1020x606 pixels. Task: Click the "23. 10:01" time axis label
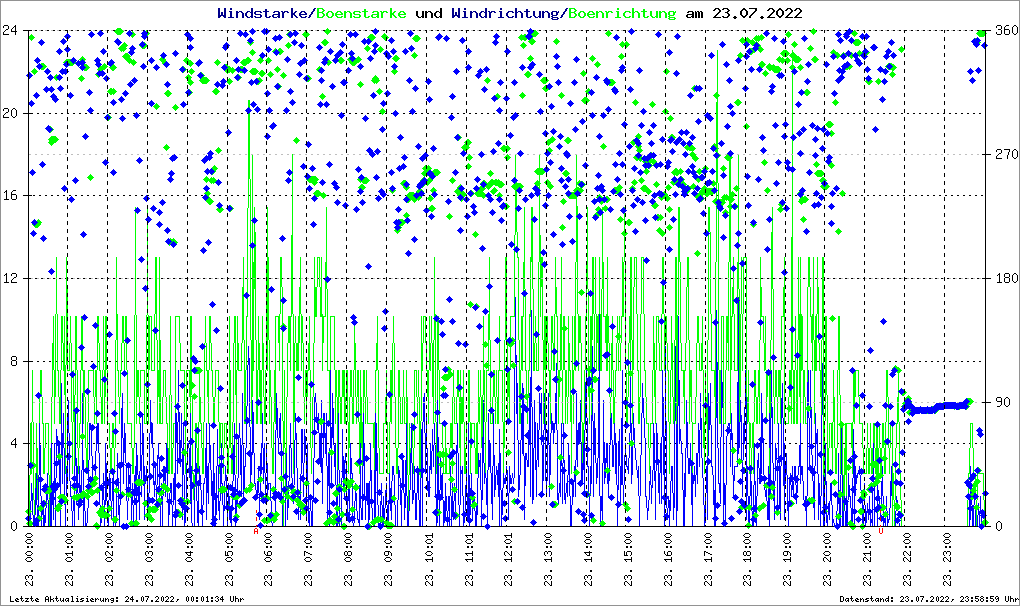(429, 559)
